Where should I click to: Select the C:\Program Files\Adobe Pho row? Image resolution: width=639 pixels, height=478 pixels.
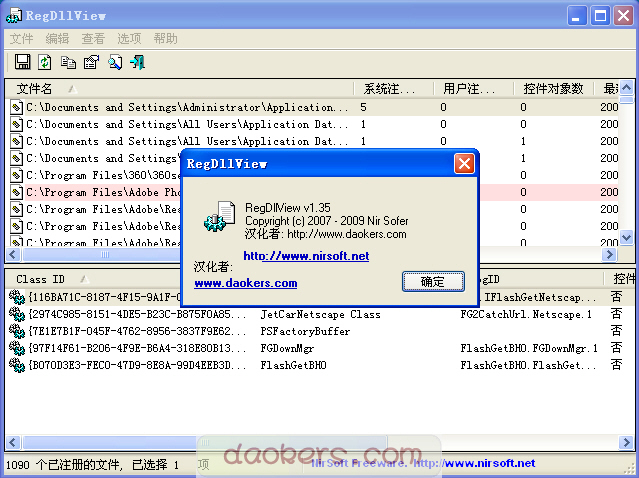314,192
